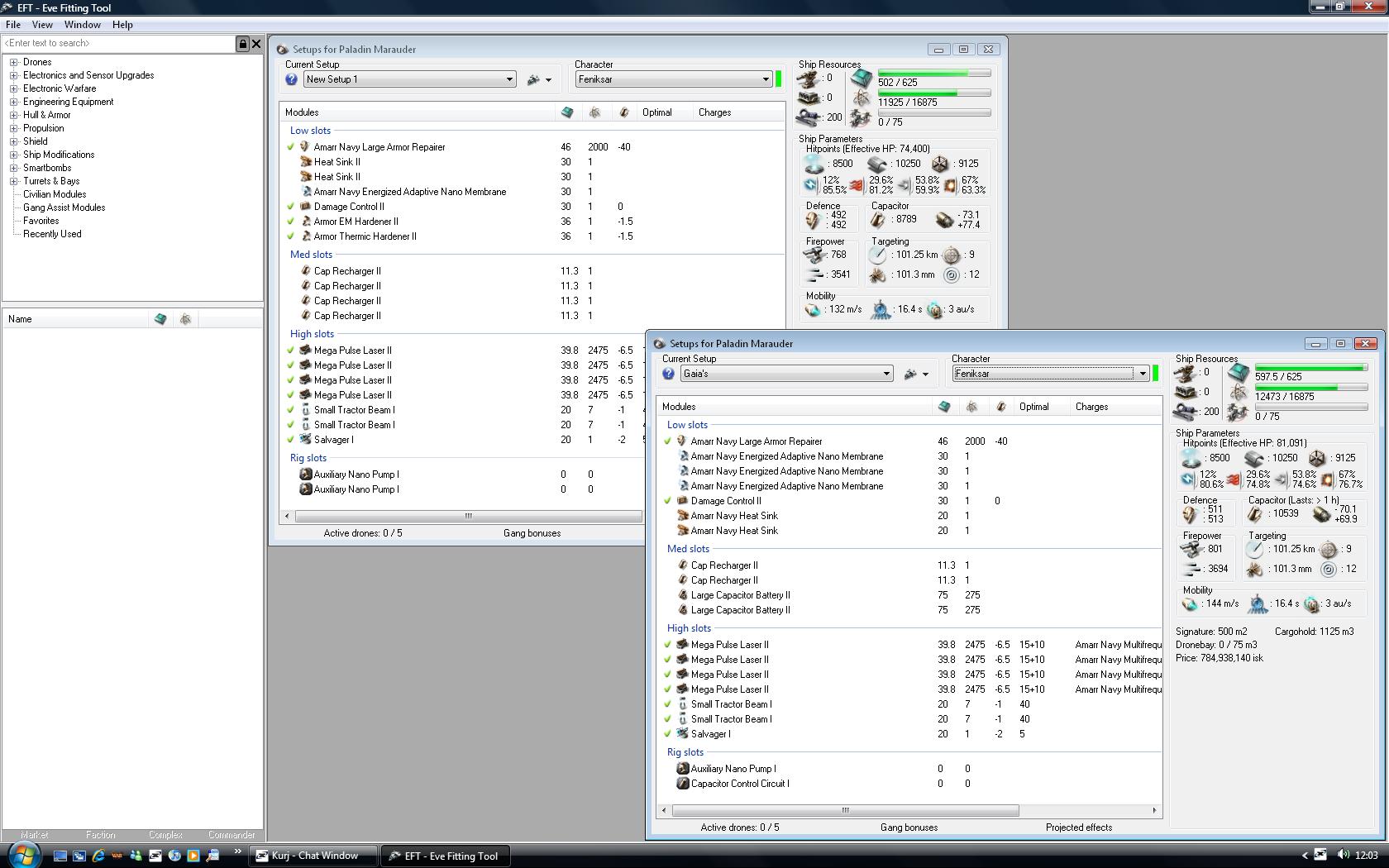1389x868 pixels.
Task: Click launcher hardpoints icon in Gaia's Ship Resources
Action: pyautogui.click(x=1186, y=392)
